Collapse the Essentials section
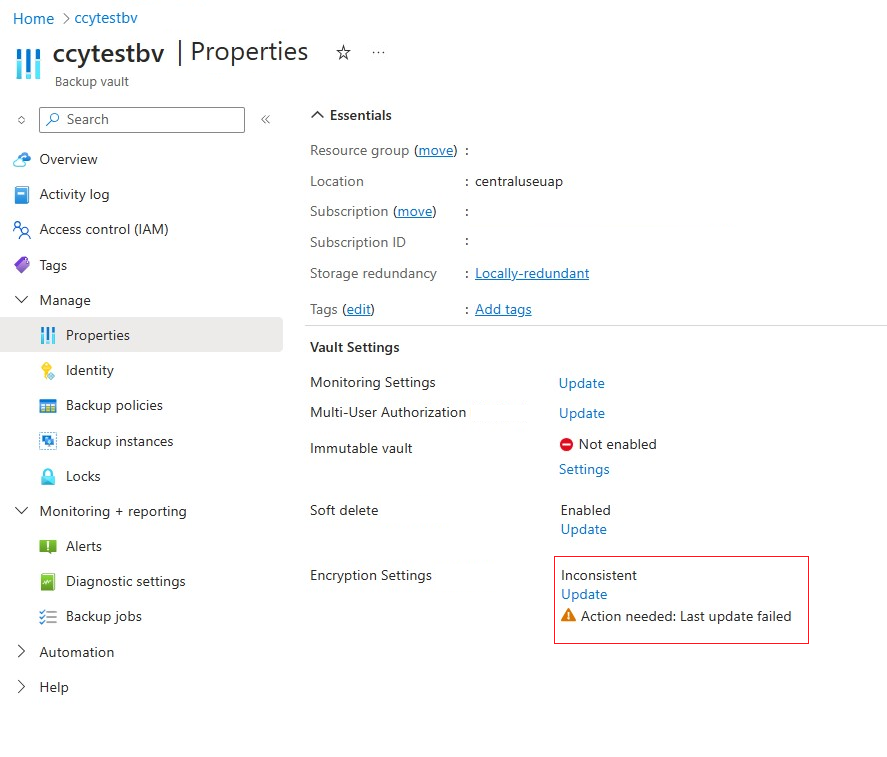This screenshot has width=887, height=757. (317, 115)
